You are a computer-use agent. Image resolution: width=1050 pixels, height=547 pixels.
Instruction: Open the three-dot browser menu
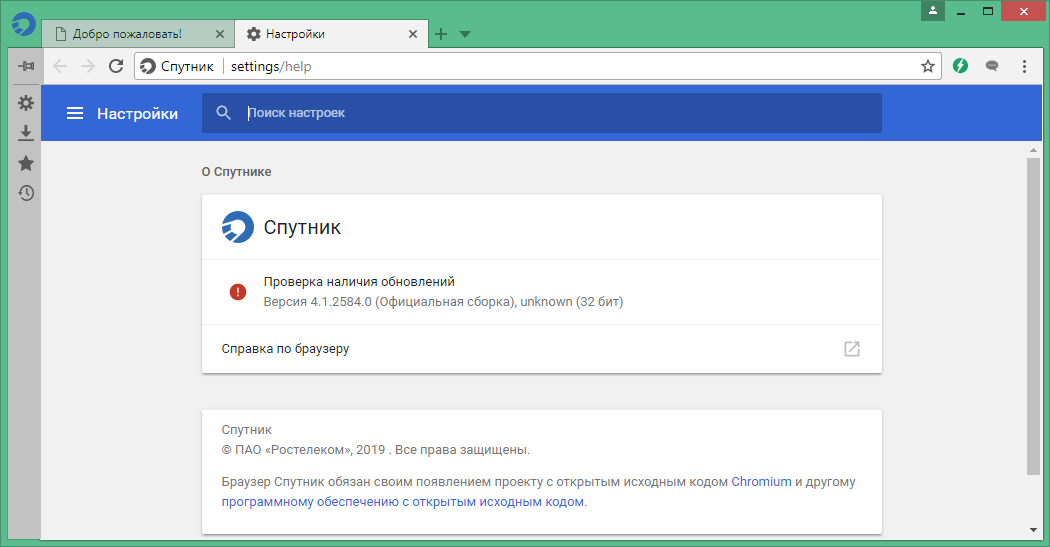[1024, 66]
